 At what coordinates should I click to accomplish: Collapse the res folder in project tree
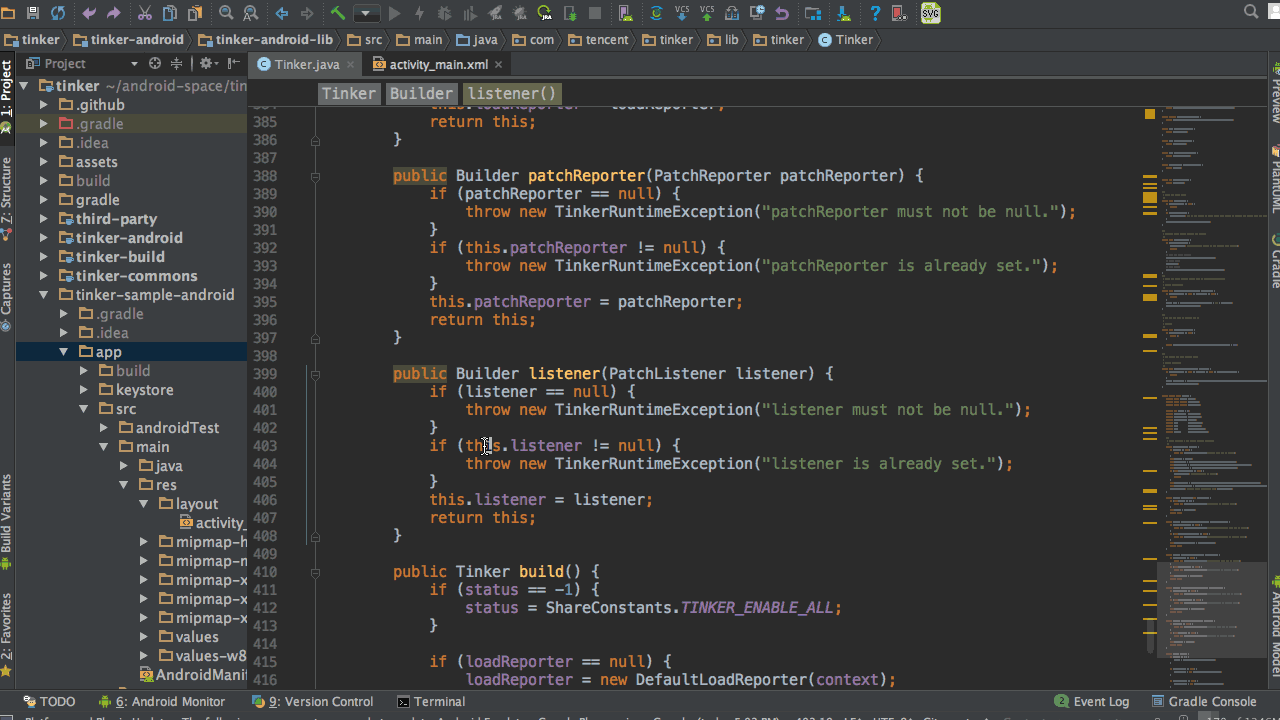[x=124, y=485]
